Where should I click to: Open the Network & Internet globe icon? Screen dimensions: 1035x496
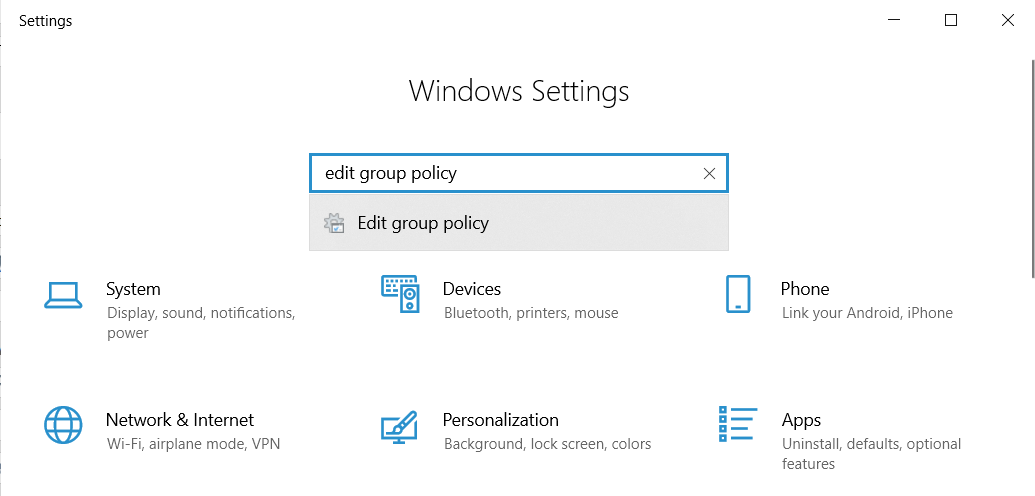[63, 425]
